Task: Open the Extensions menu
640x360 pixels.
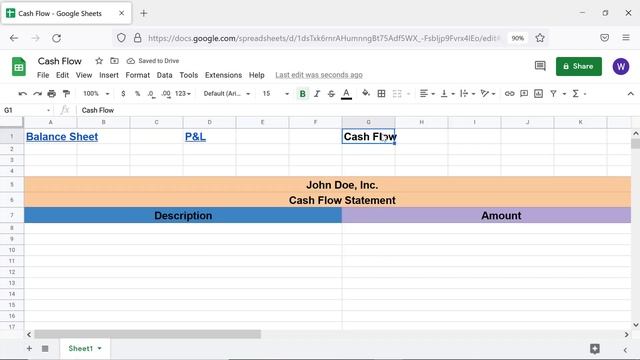Action: point(223,75)
